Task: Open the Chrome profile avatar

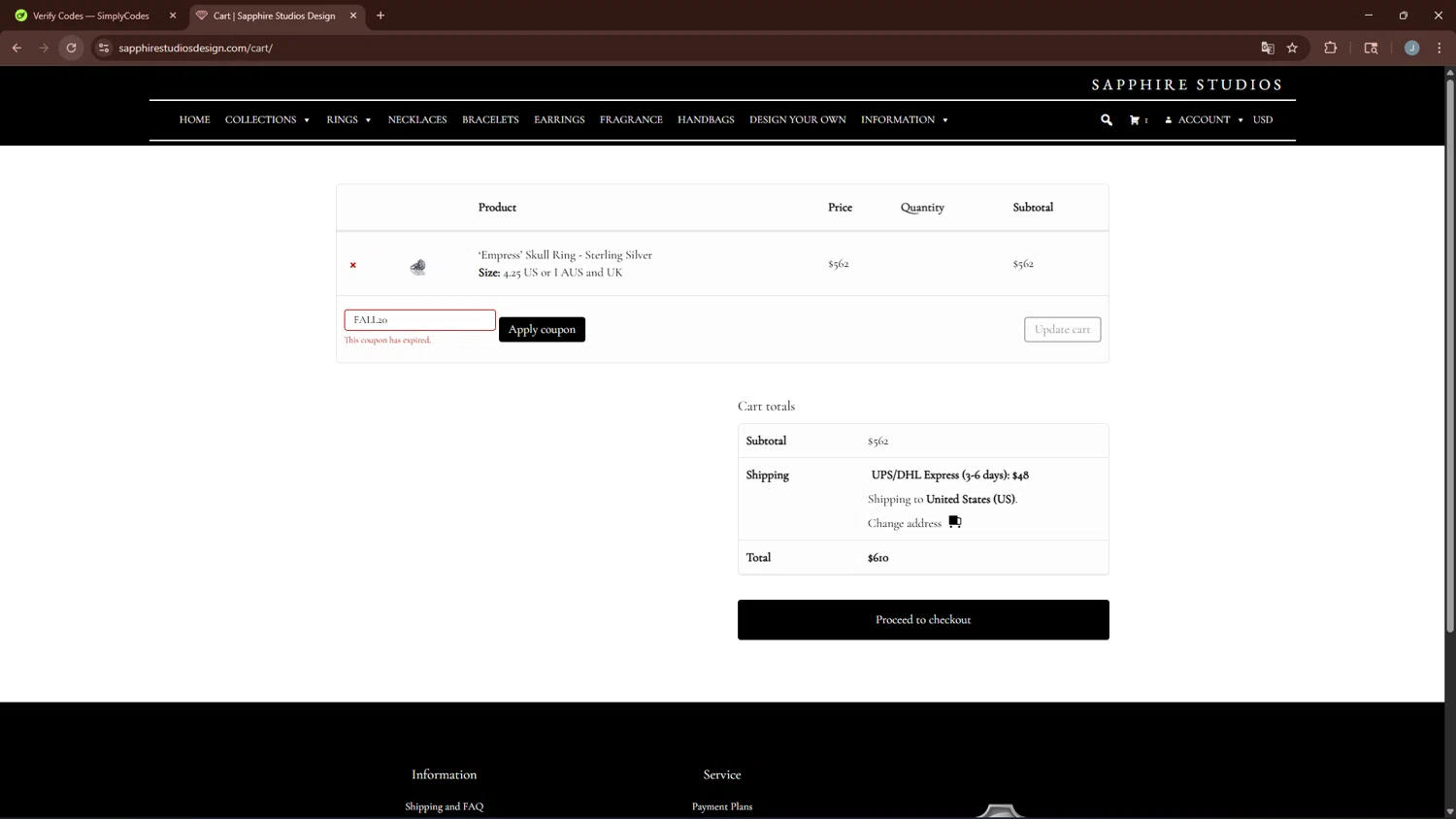Action: [x=1411, y=48]
